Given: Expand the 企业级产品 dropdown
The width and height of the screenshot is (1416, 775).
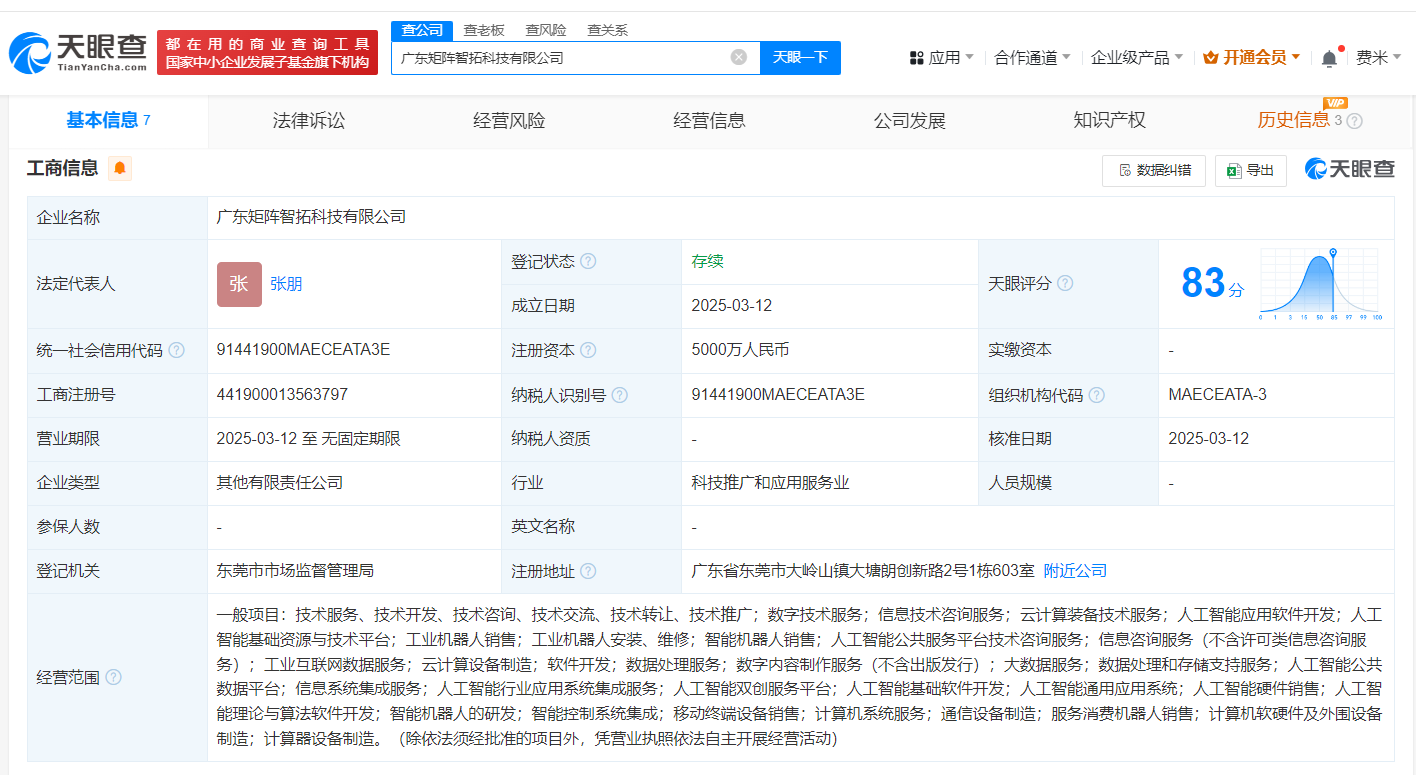Looking at the screenshot, I should pos(1136,58).
